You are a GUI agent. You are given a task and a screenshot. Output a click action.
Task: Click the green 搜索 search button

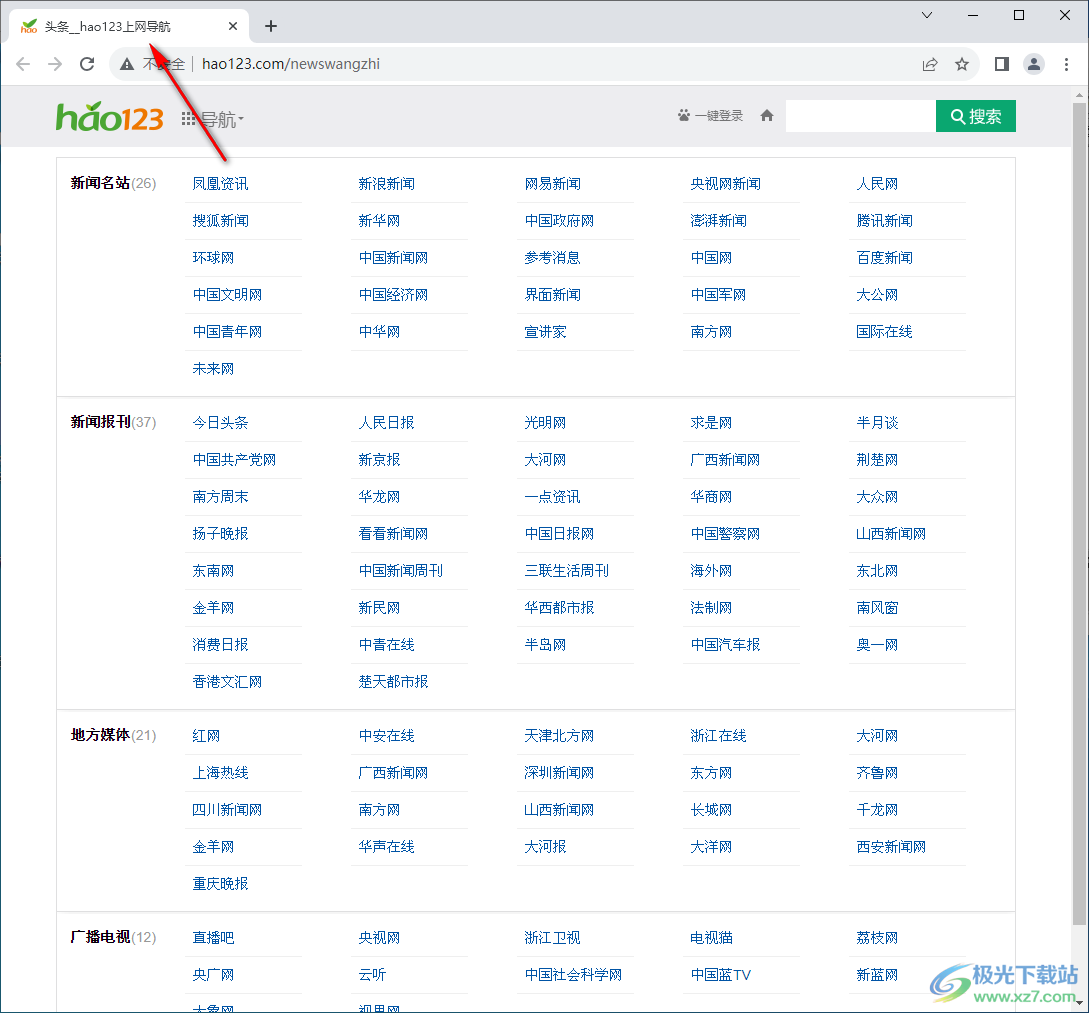pos(975,116)
